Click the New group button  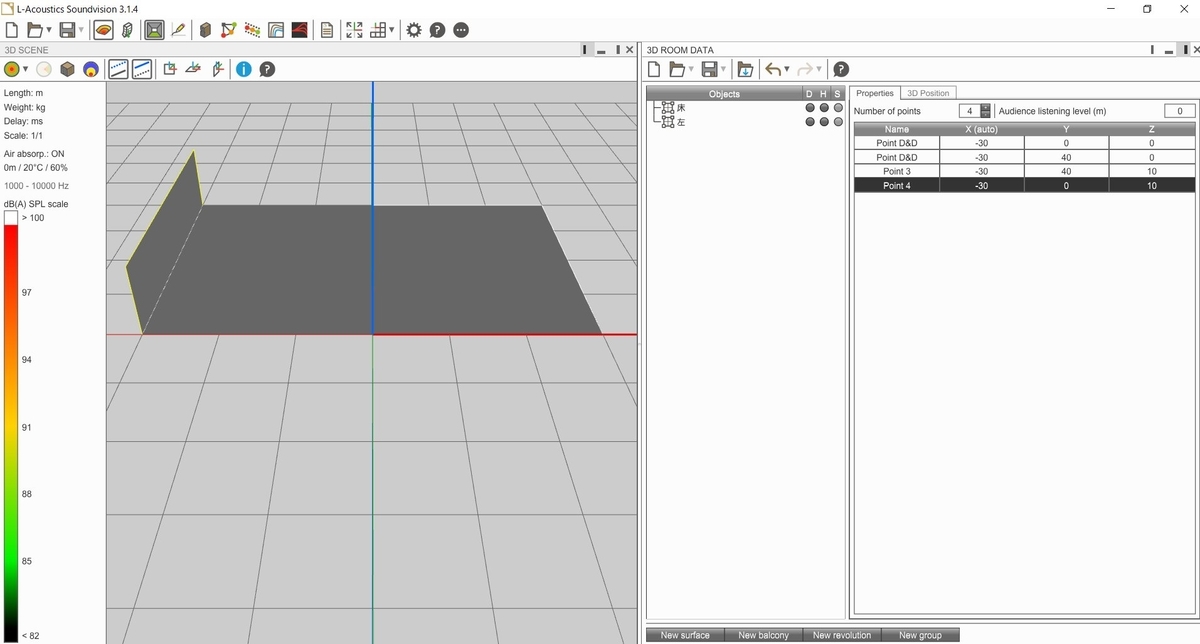[920, 635]
